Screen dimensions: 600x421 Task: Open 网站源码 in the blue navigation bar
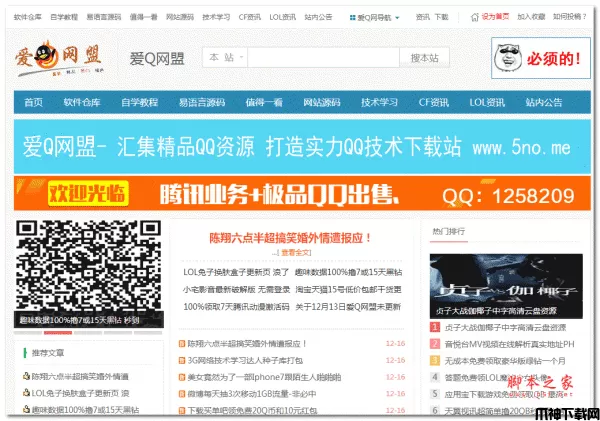[x=322, y=102]
